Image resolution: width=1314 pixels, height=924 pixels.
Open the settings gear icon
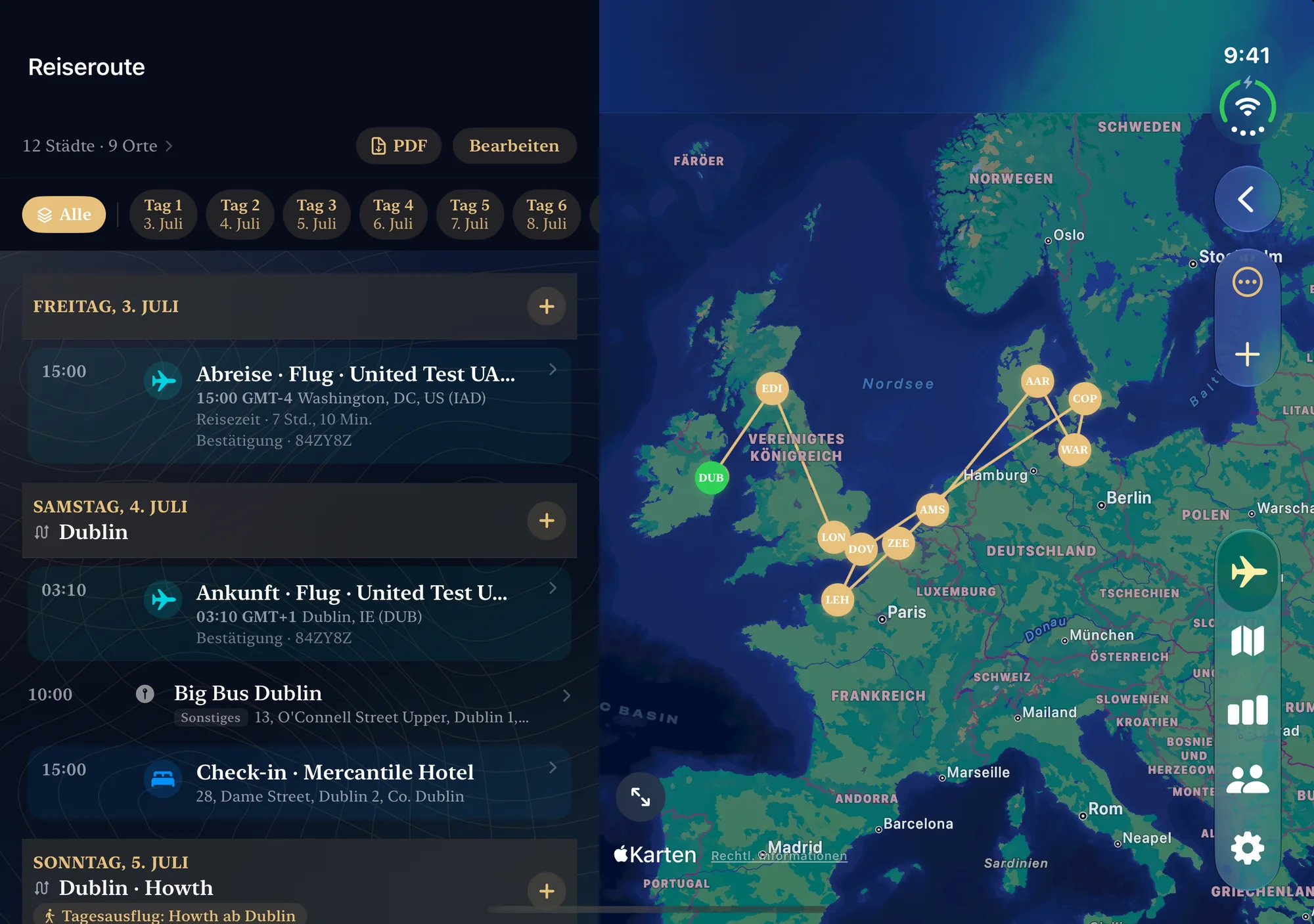tap(1247, 848)
